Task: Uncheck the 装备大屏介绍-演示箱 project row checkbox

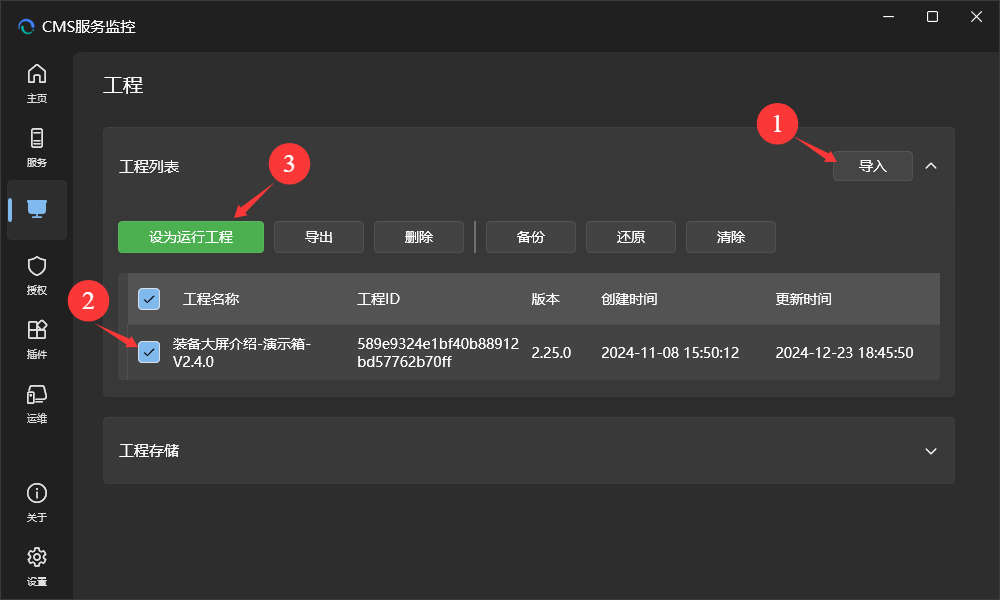Action: click(x=149, y=352)
